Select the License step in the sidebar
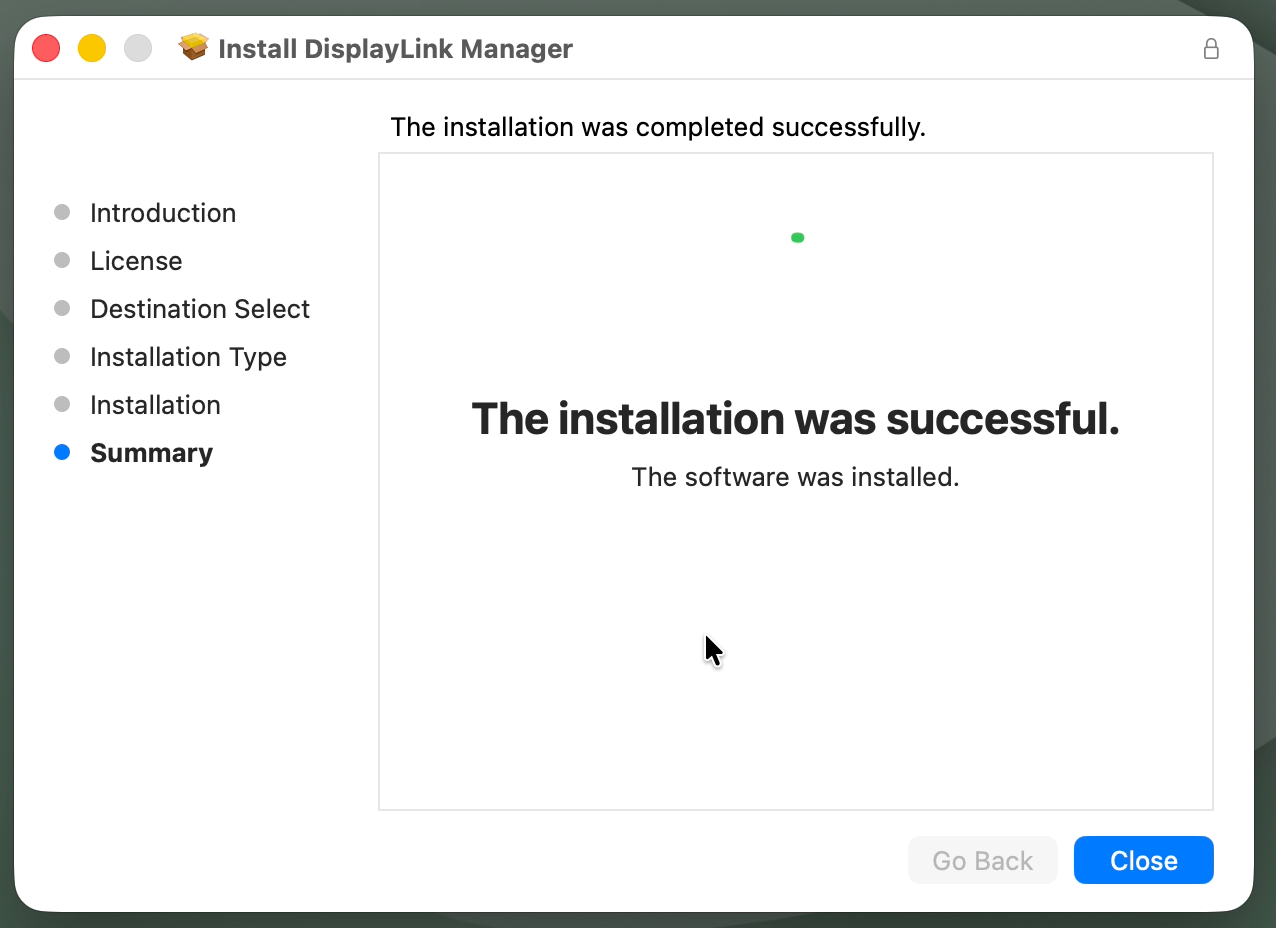 coord(136,260)
